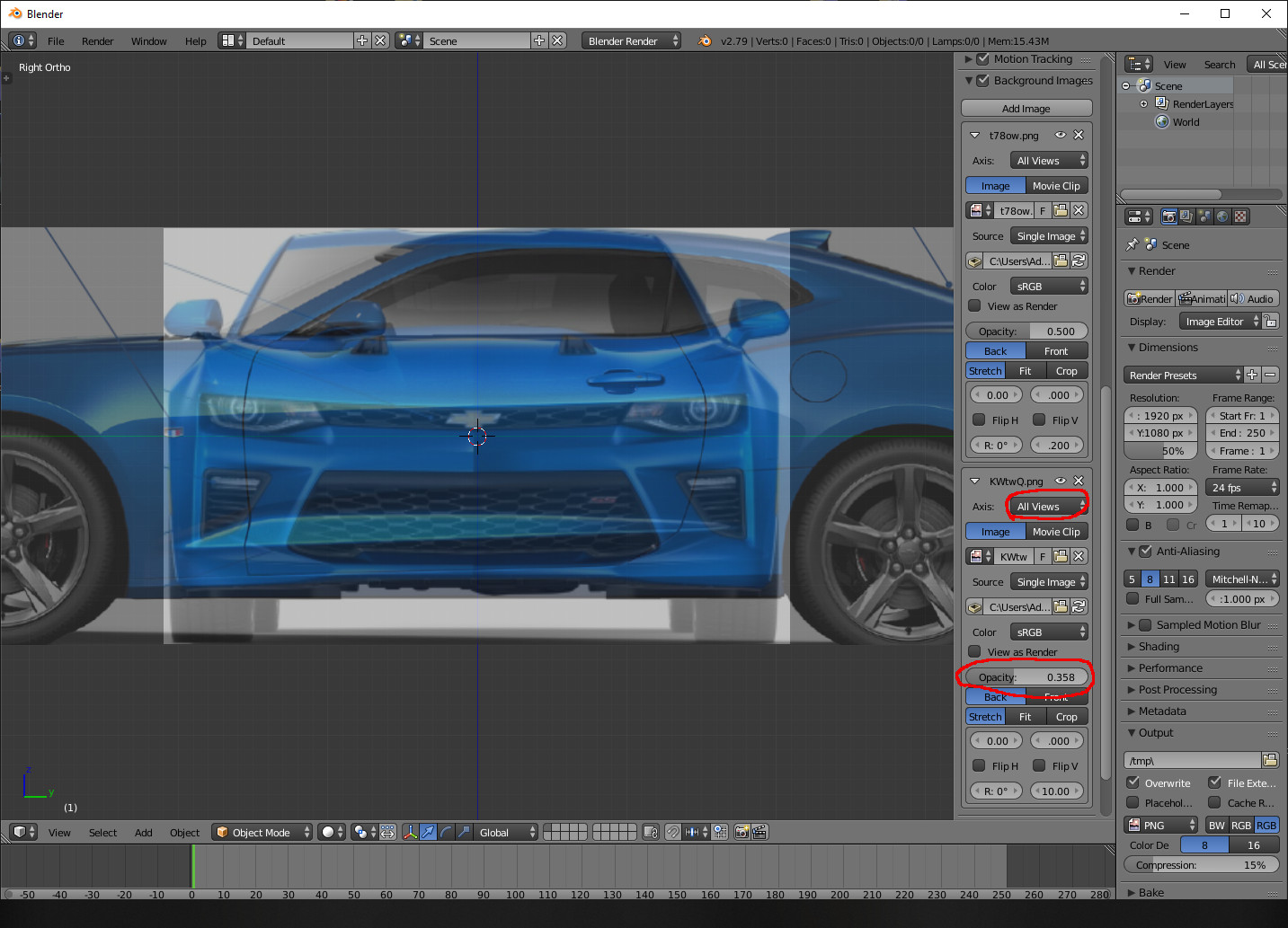Image resolution: width=1288 pixels, height=928 pixels.
Task: Hide the t78ow.png background image
Action: tap(1061, 135)
